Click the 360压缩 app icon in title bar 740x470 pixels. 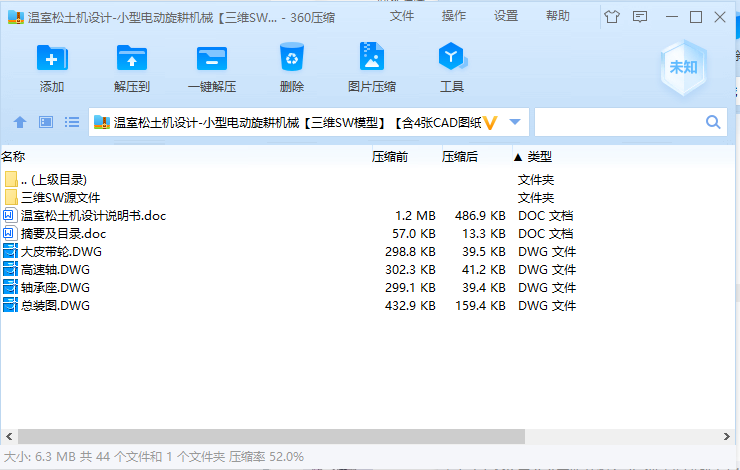(16, 17)
